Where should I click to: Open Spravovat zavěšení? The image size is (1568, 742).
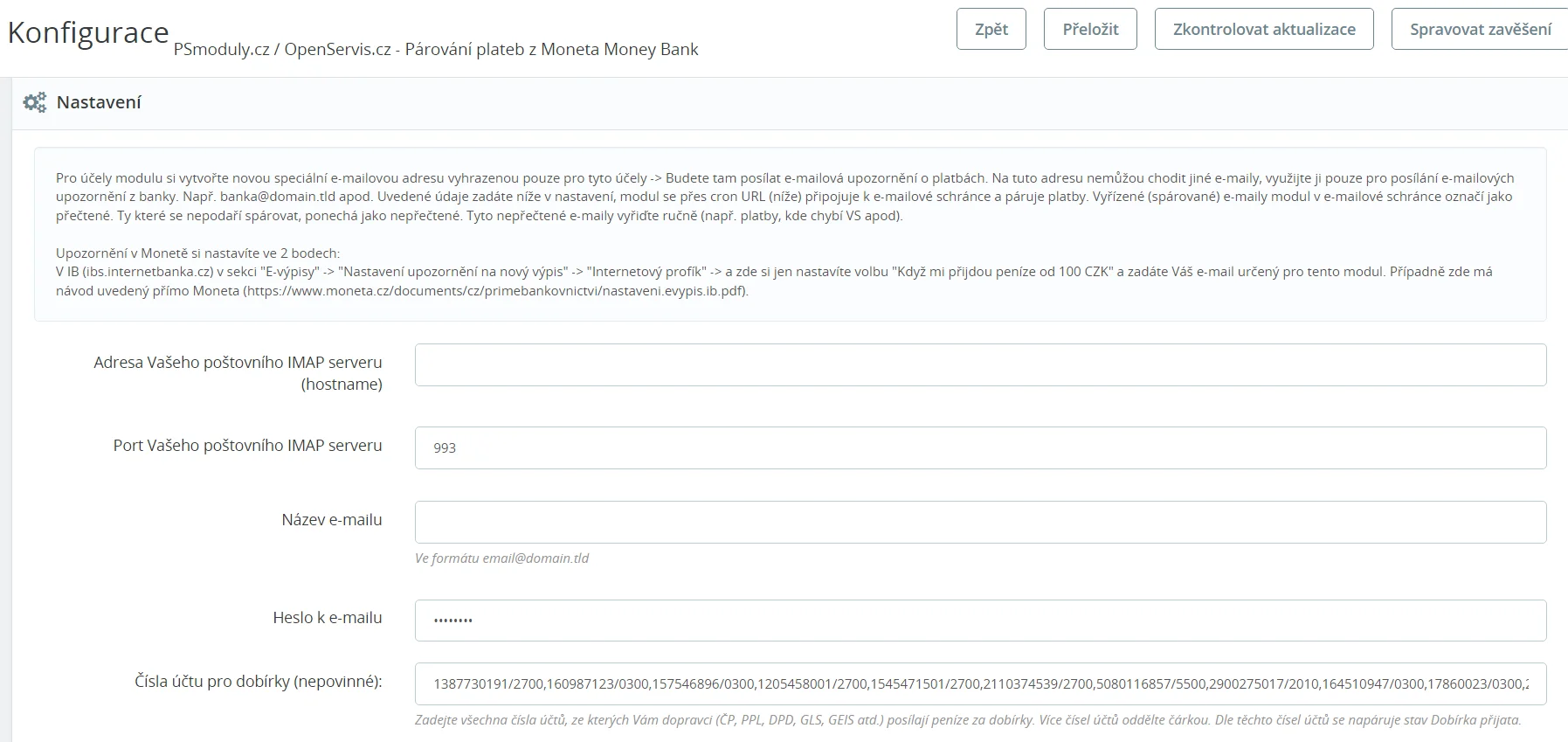(1480, 30)
